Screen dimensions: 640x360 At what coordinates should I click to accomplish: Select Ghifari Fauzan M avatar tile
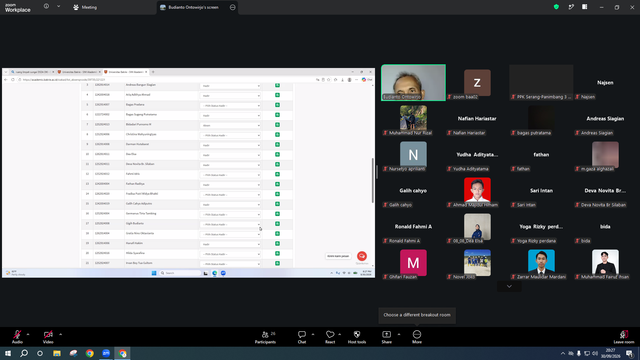point(413,262)
